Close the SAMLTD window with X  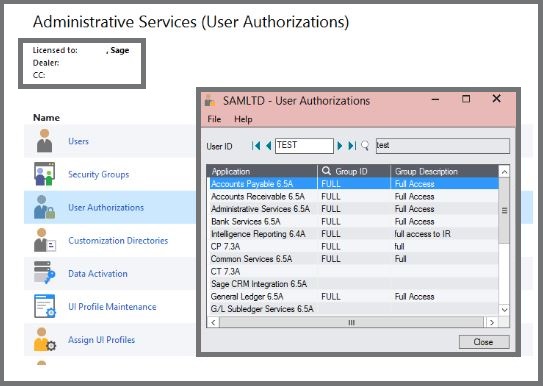point(497,99)
